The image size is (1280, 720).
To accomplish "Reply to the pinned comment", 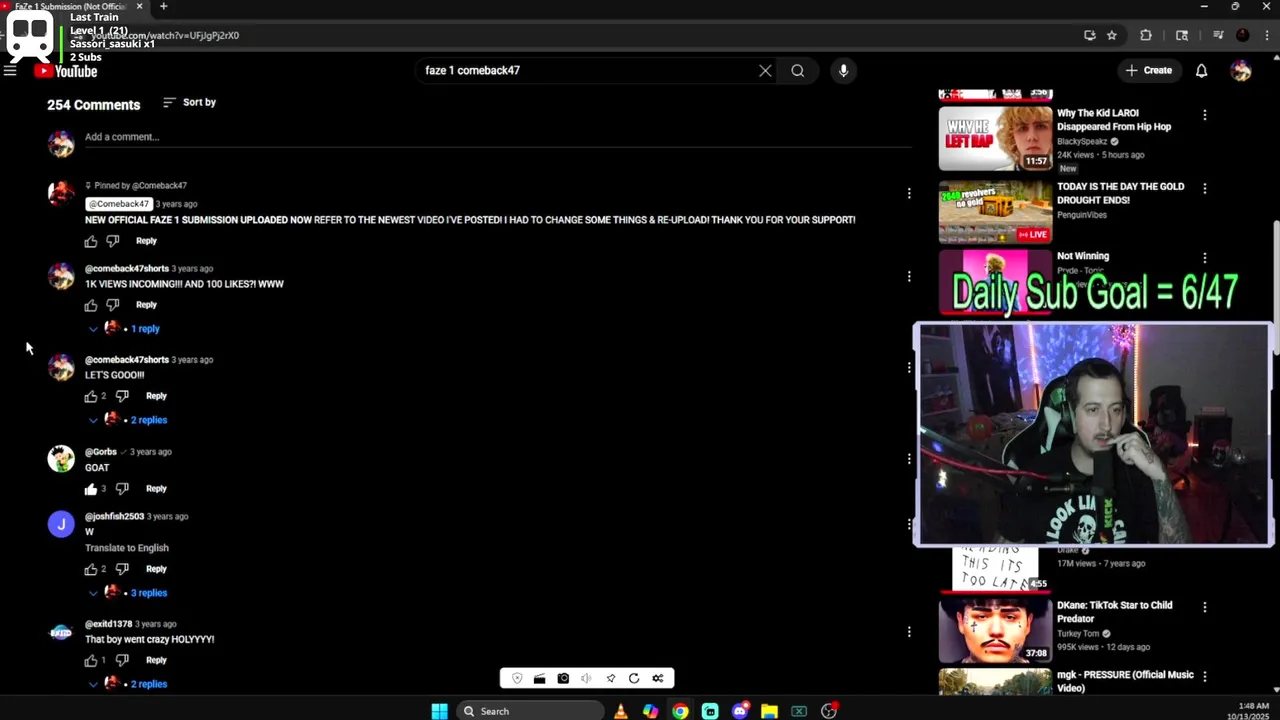I will (146, 241).
